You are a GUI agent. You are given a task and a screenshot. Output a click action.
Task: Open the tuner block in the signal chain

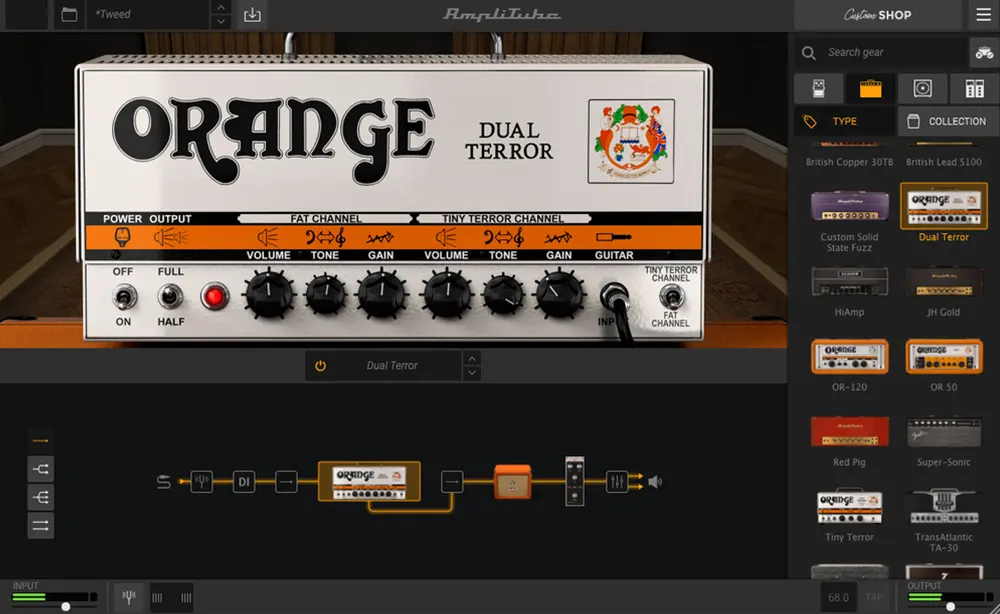[x=202, y=481]
